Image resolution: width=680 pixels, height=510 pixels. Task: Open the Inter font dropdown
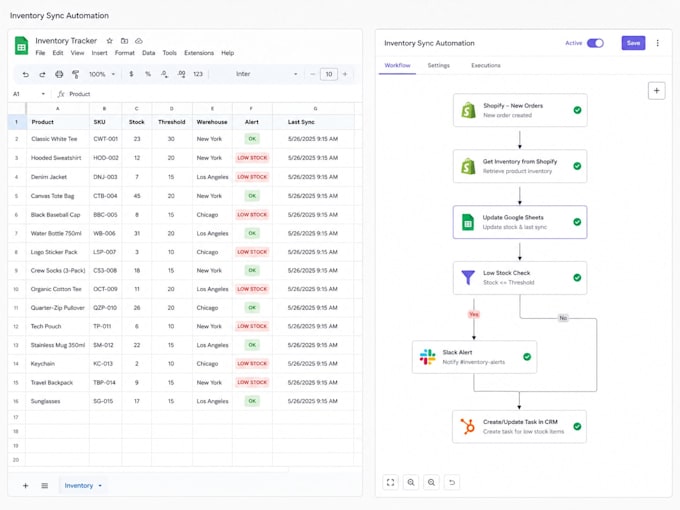coord(266,74)
